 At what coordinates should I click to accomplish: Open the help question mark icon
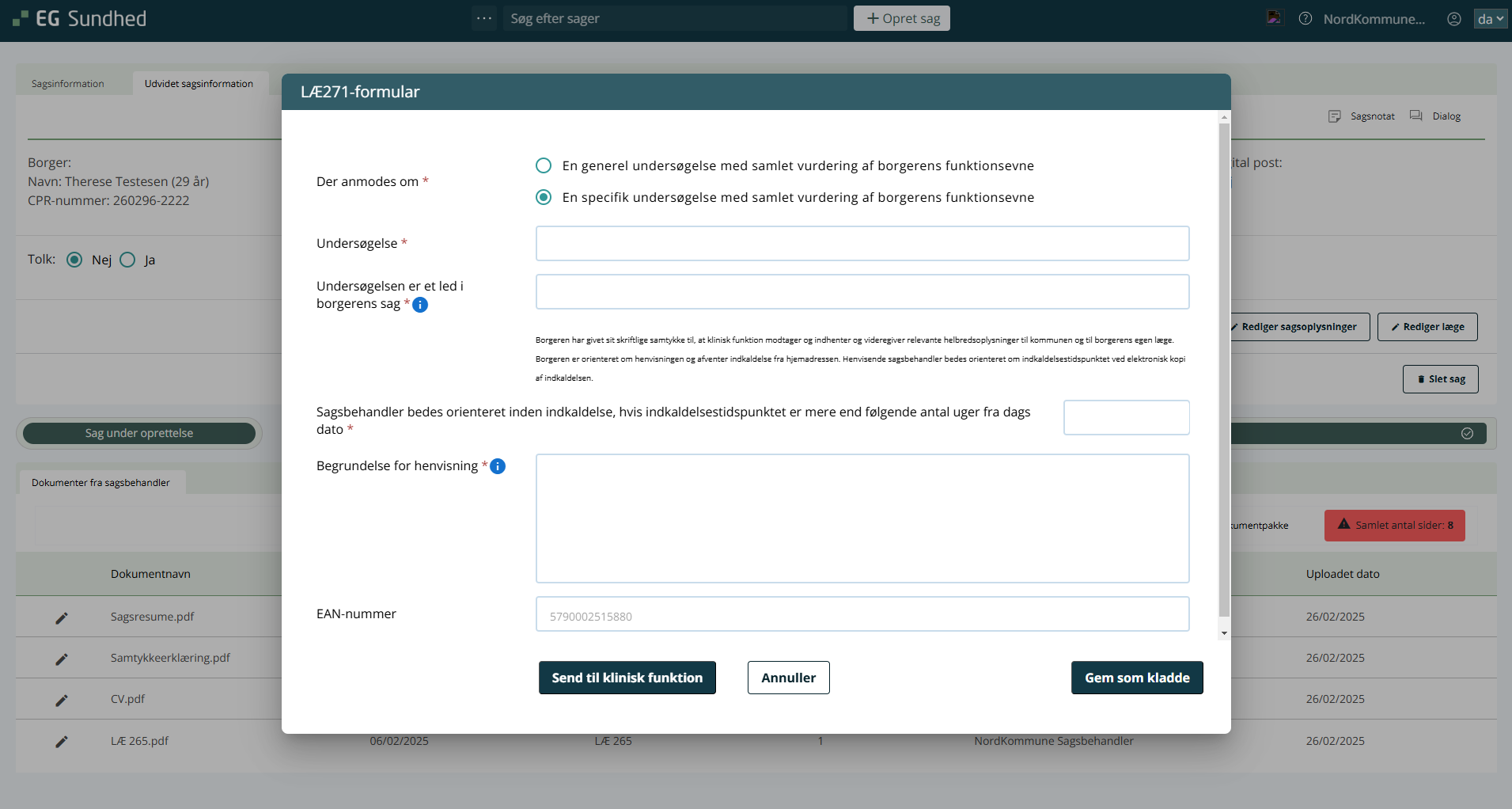(1305, 18)
